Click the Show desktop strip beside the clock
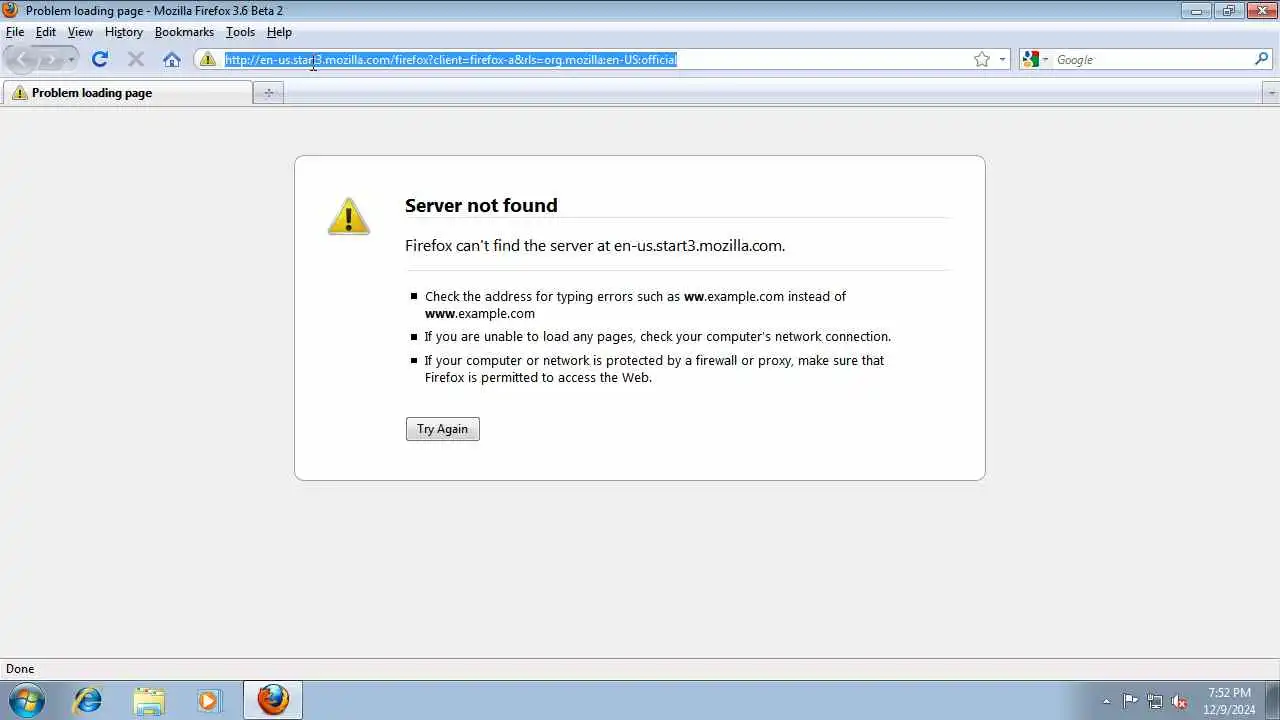This screenshot has height=720, width=1280. [1272, 701]
